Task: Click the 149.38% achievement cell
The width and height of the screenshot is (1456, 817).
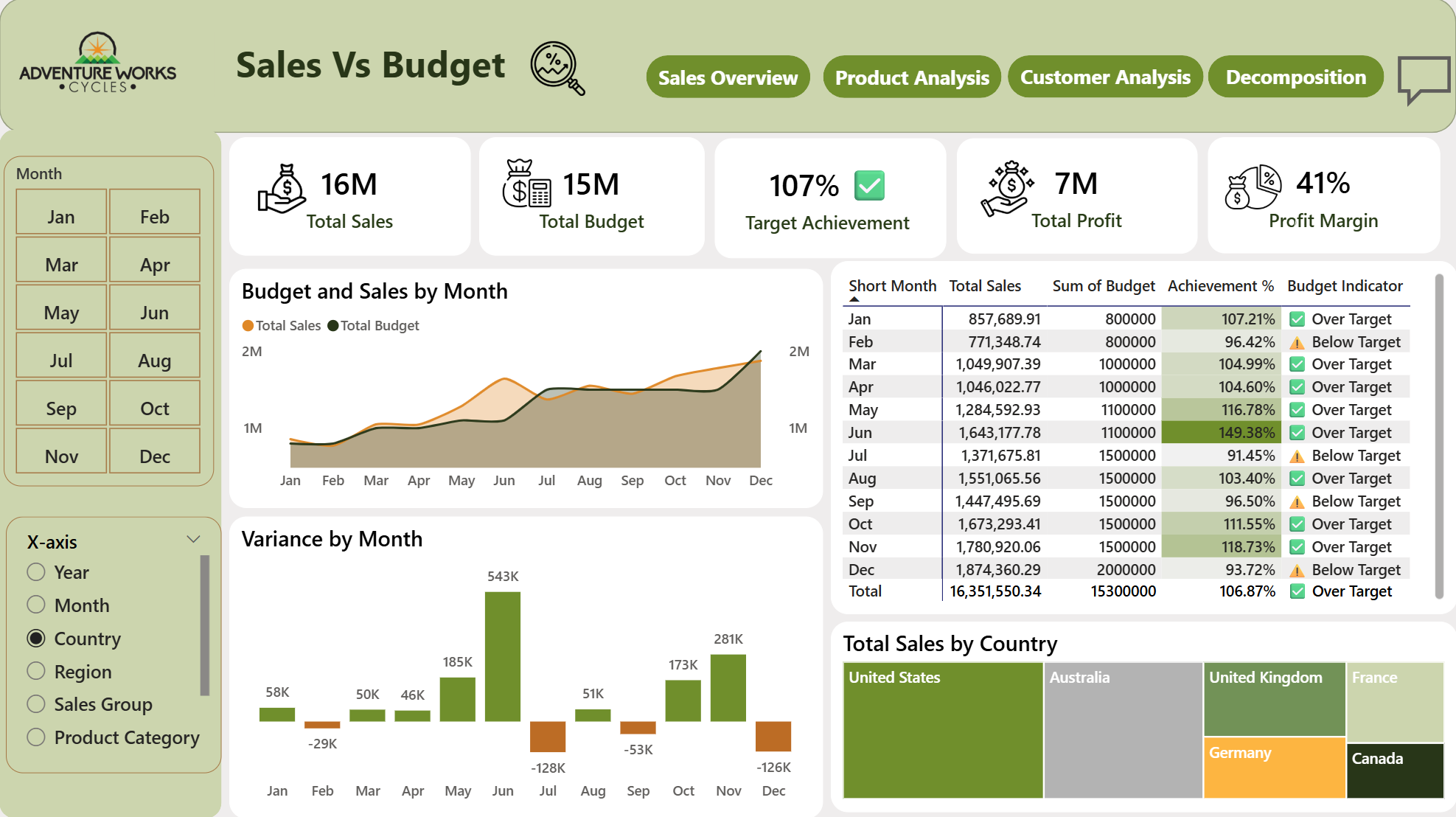Action: [x=1220, y=433]
